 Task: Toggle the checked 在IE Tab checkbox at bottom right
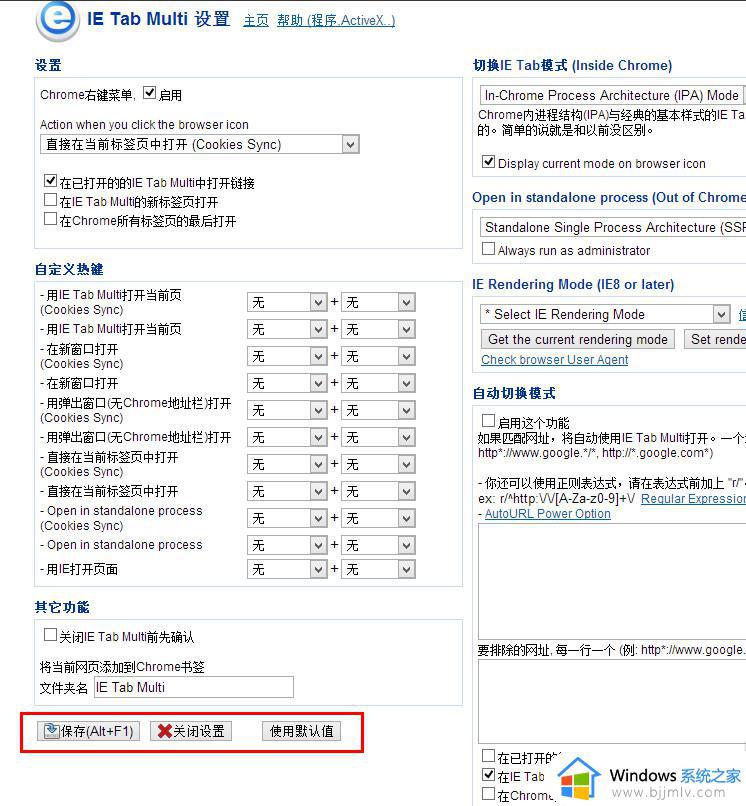point(488,774)
